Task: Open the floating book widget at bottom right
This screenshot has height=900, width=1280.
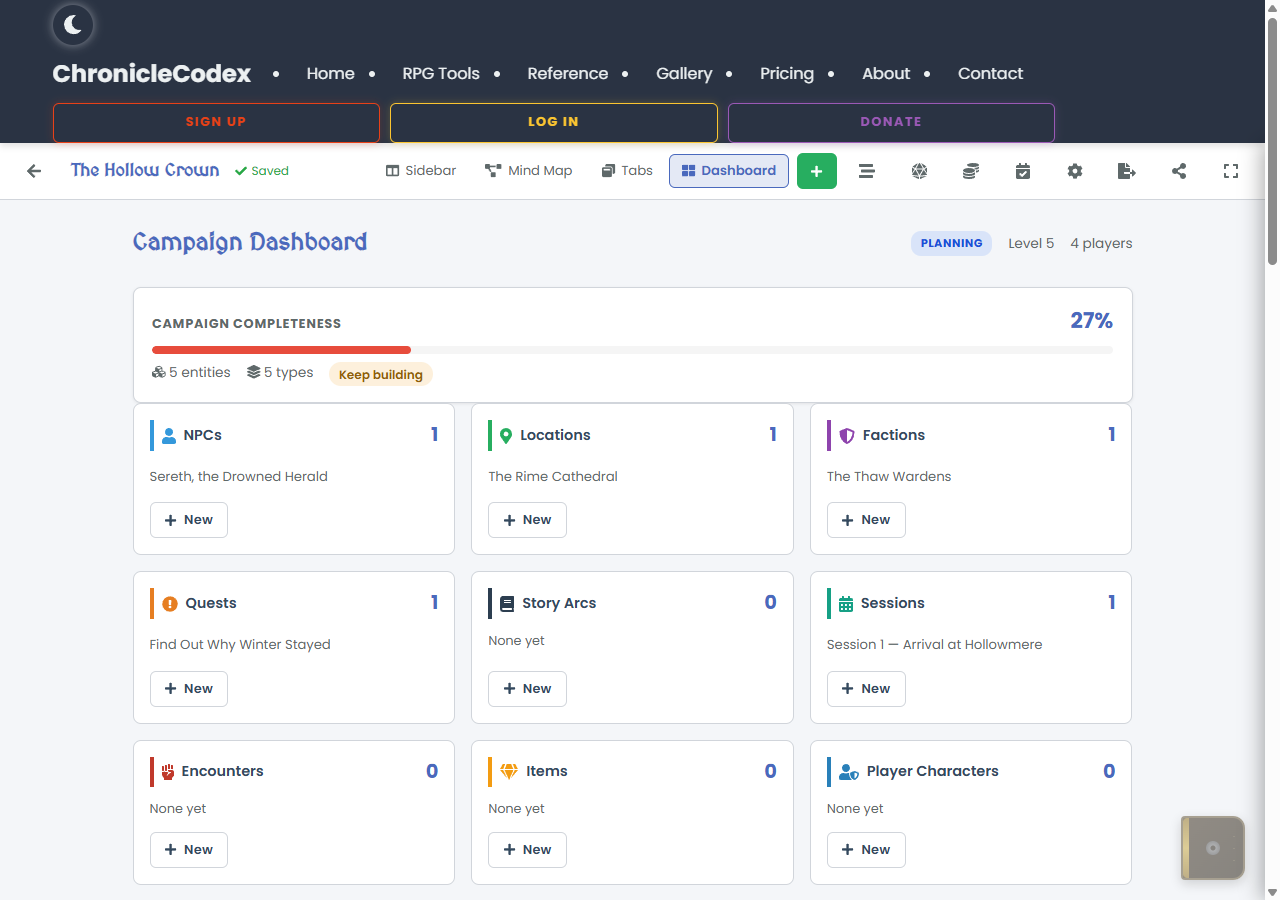Action: tap(1213, 848)
